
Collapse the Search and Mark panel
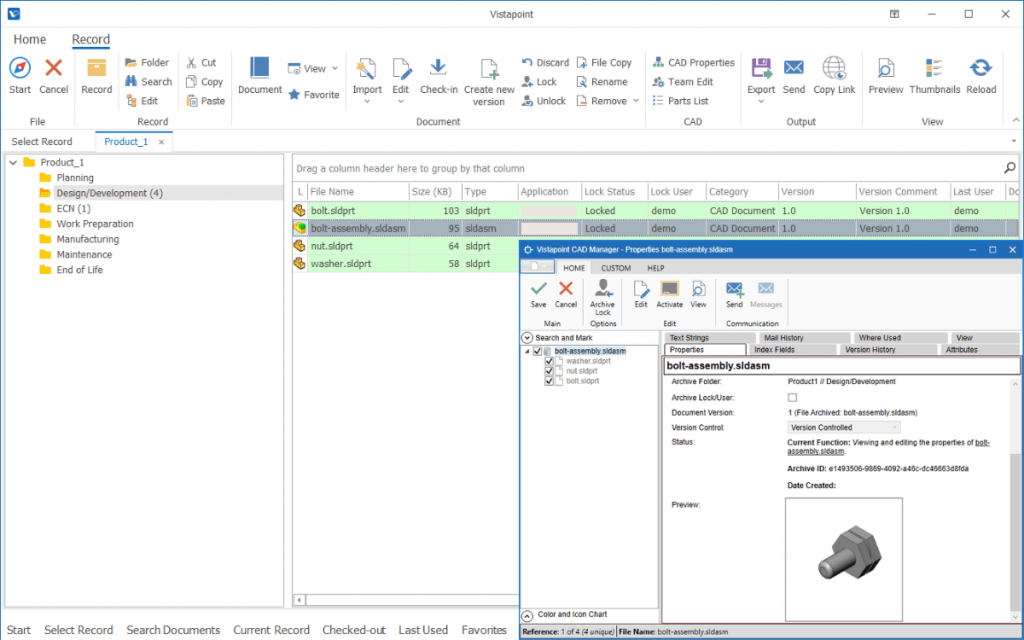pyautogui.click(x=526, y=338)
